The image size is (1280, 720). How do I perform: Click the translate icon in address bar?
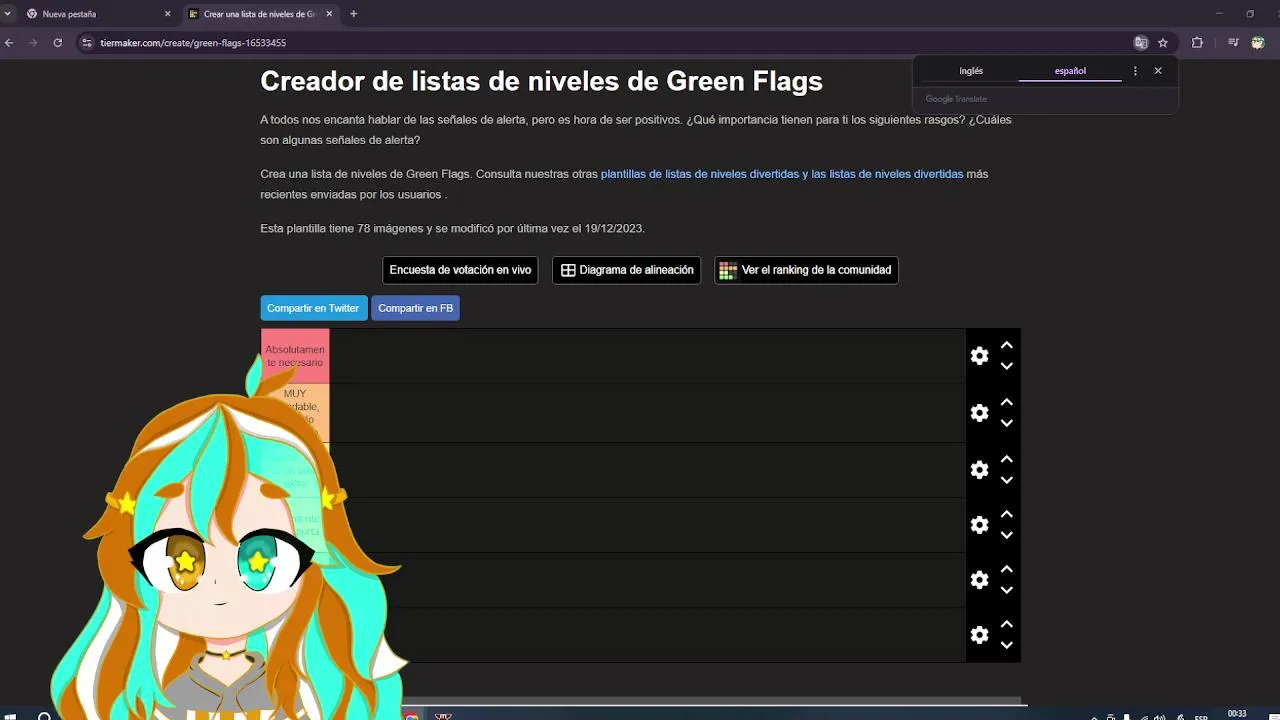click(1140, 43)
